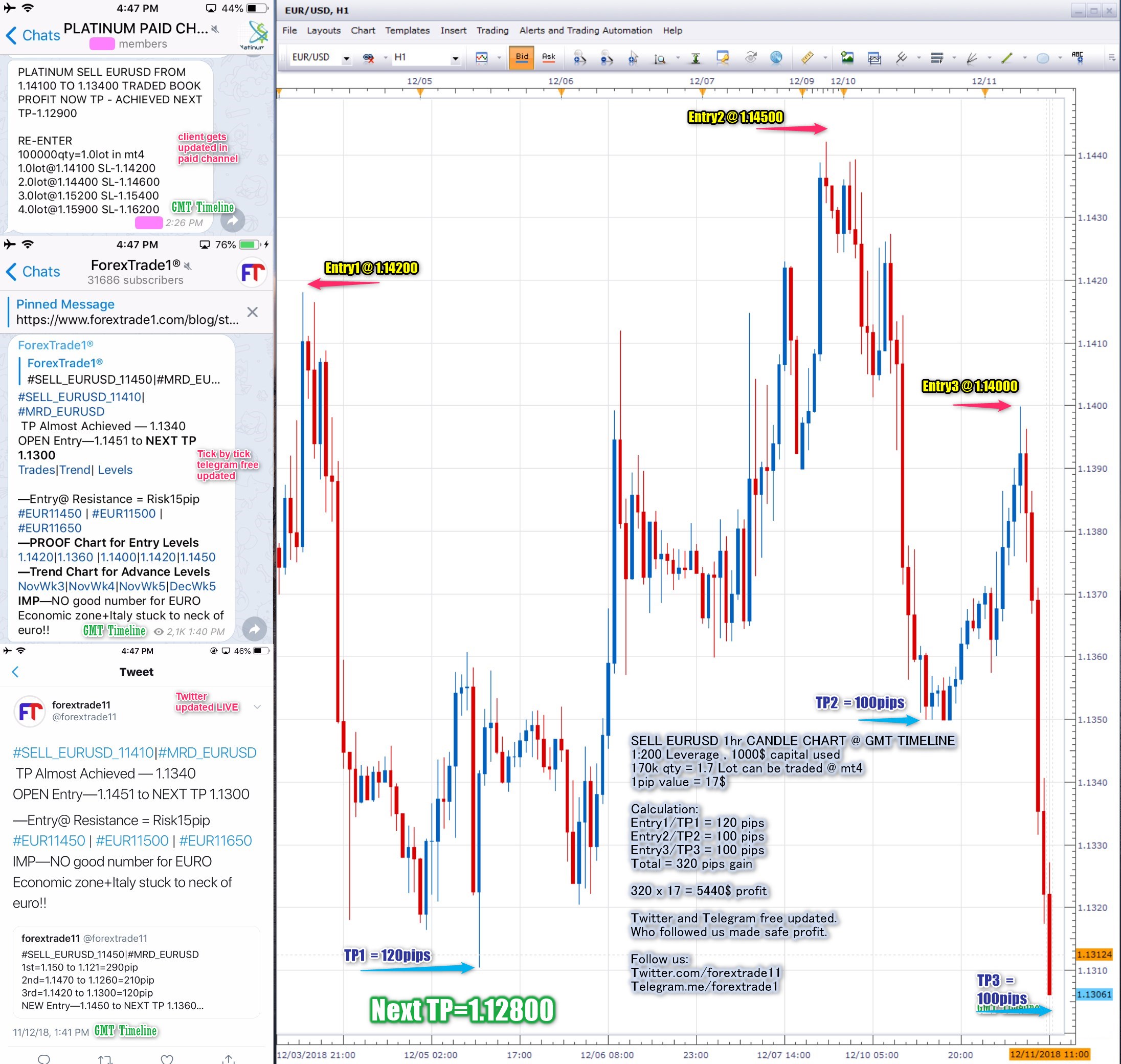1121x1064 pixels.
Task: Go back to Chats from ForexTrade1 channel
Action: [32, 272]
